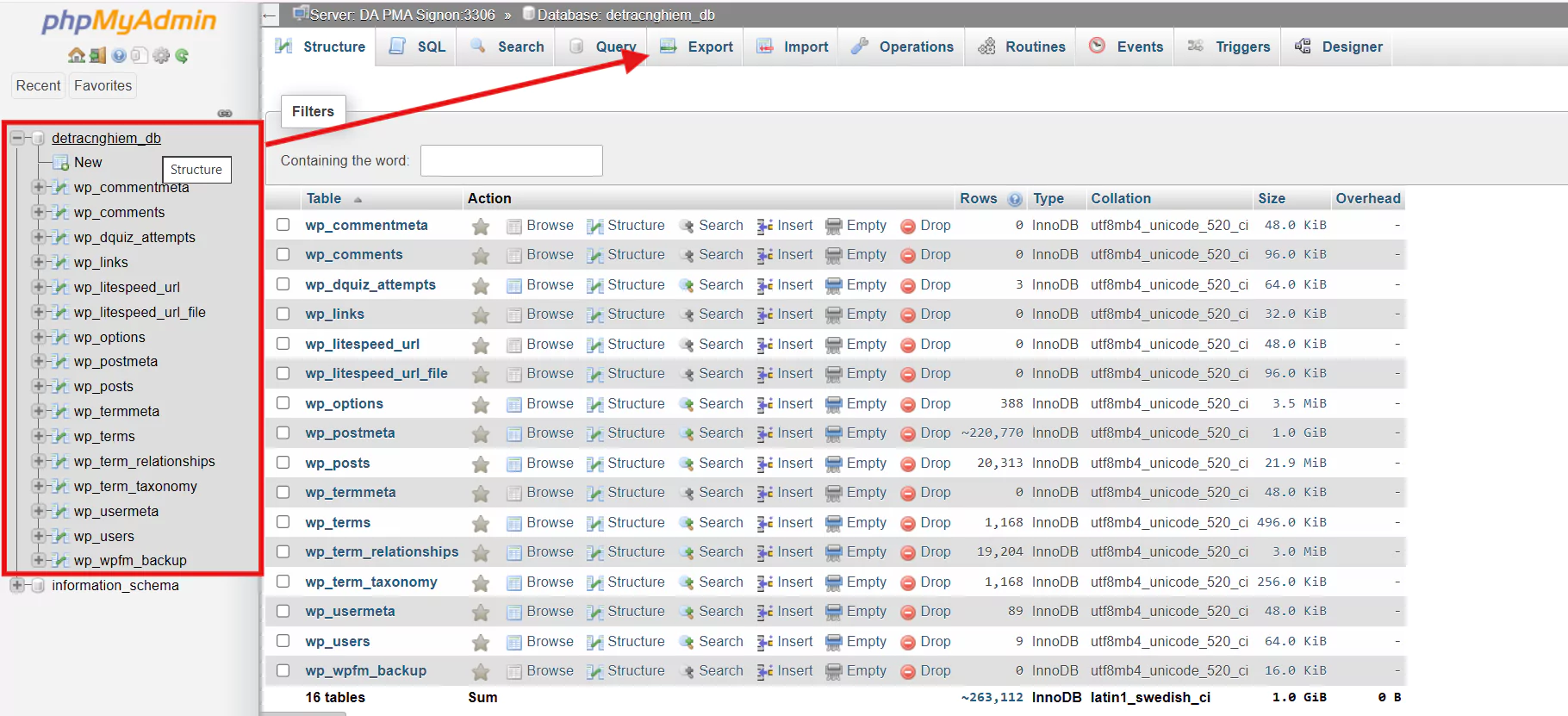Open the Operations tab

[x=902, y=47]
